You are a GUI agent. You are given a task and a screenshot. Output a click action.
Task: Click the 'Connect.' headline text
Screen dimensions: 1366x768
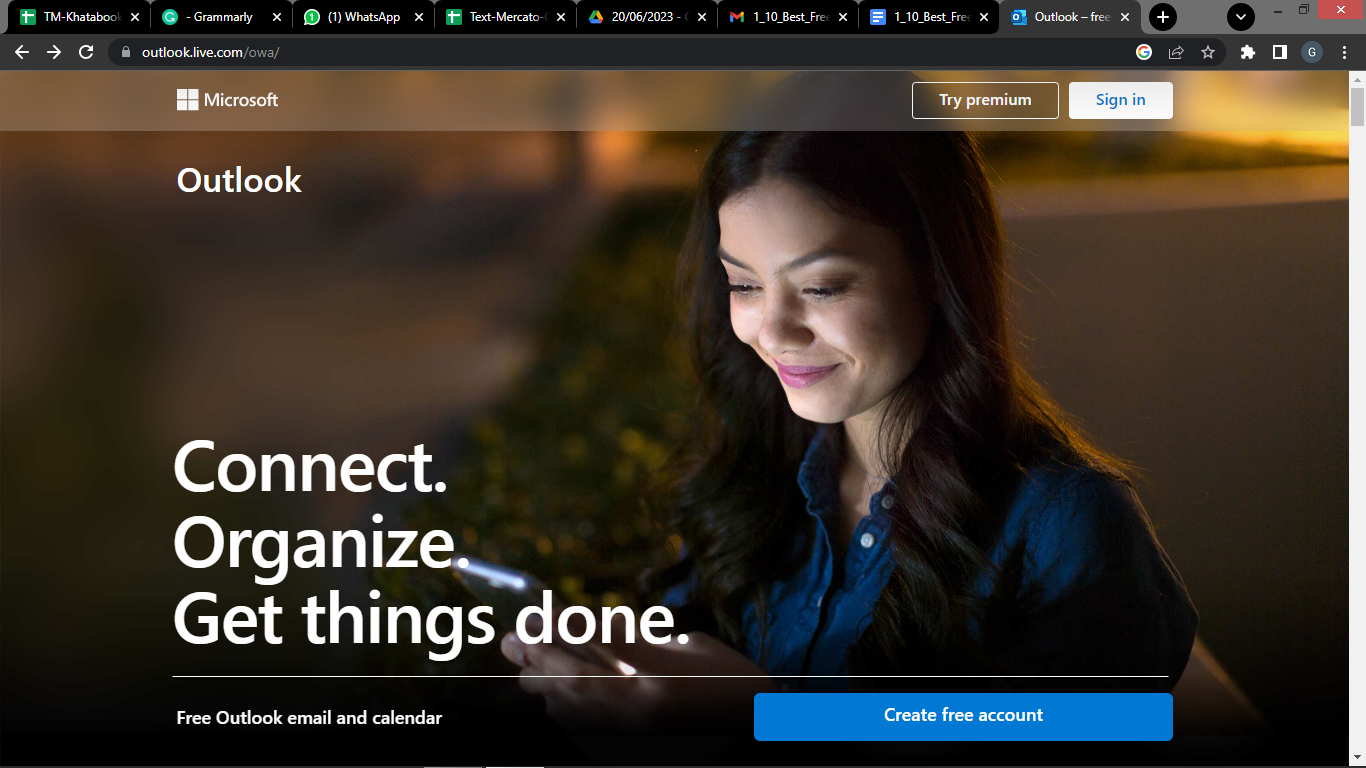click(310, 466)
